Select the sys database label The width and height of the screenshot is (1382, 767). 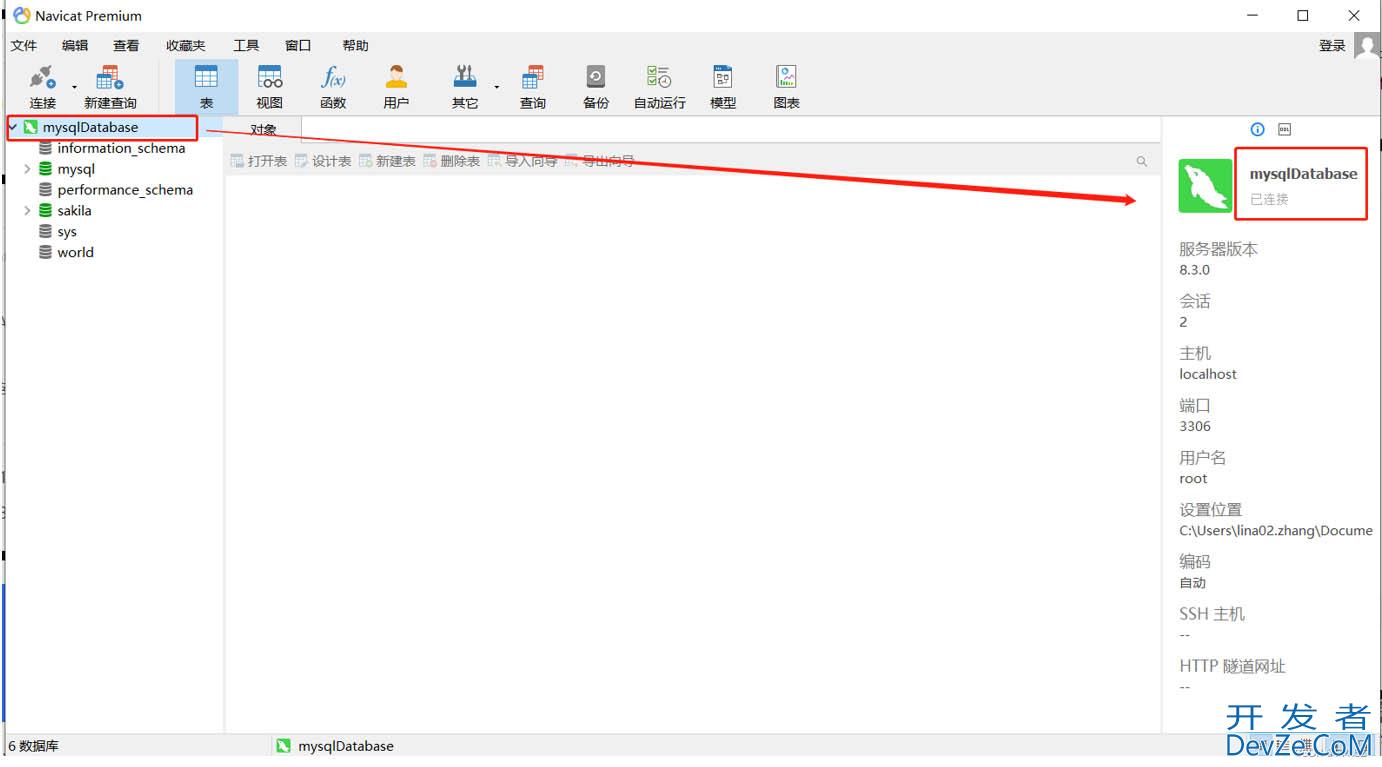click(x=67, y=232)
